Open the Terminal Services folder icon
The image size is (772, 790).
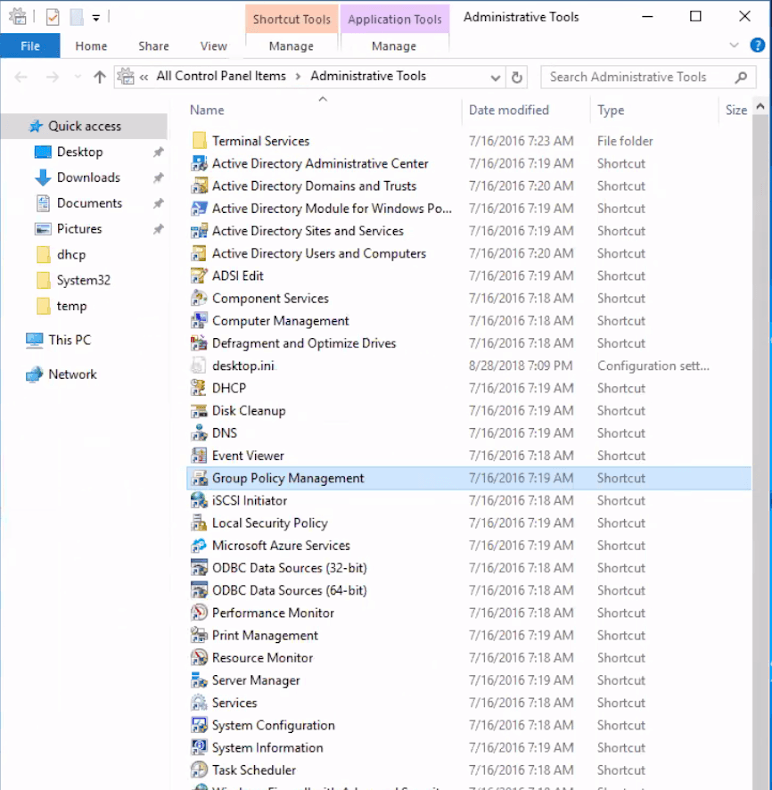[199, 141]
